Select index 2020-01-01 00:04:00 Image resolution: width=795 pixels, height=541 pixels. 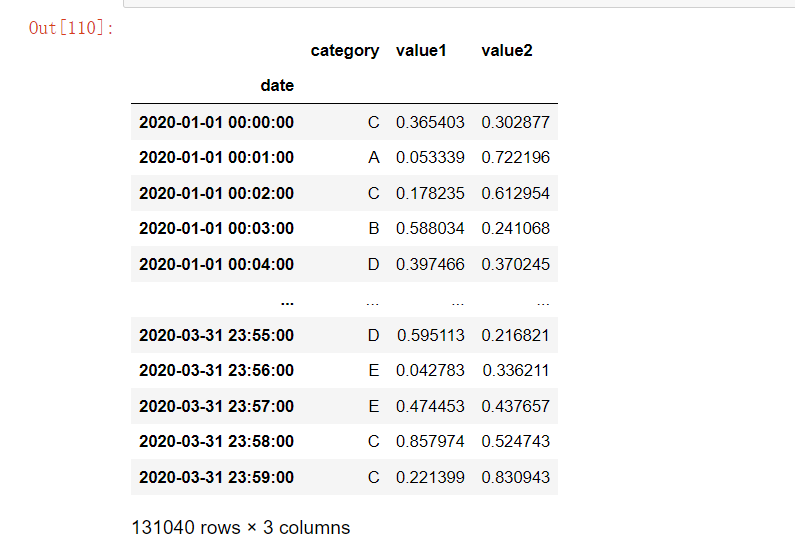click(216, 264)
